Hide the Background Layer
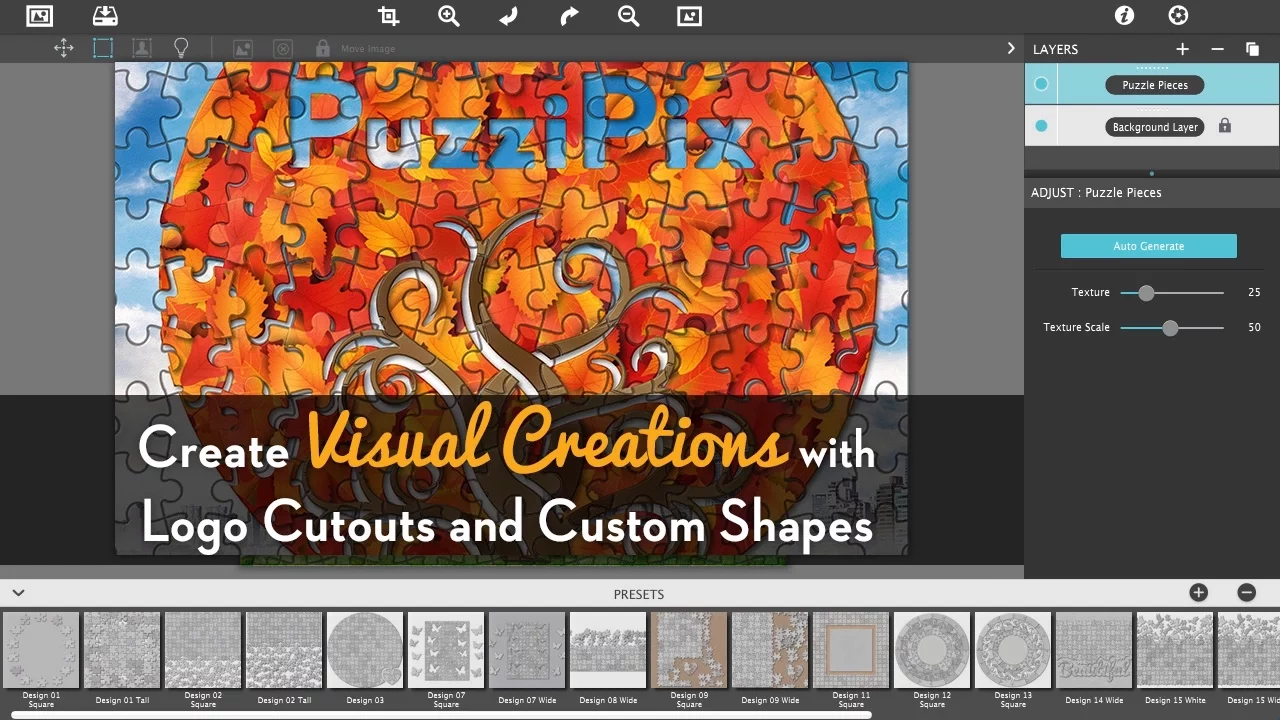This screenshot has height=720, width=1280. [1041, 126]
